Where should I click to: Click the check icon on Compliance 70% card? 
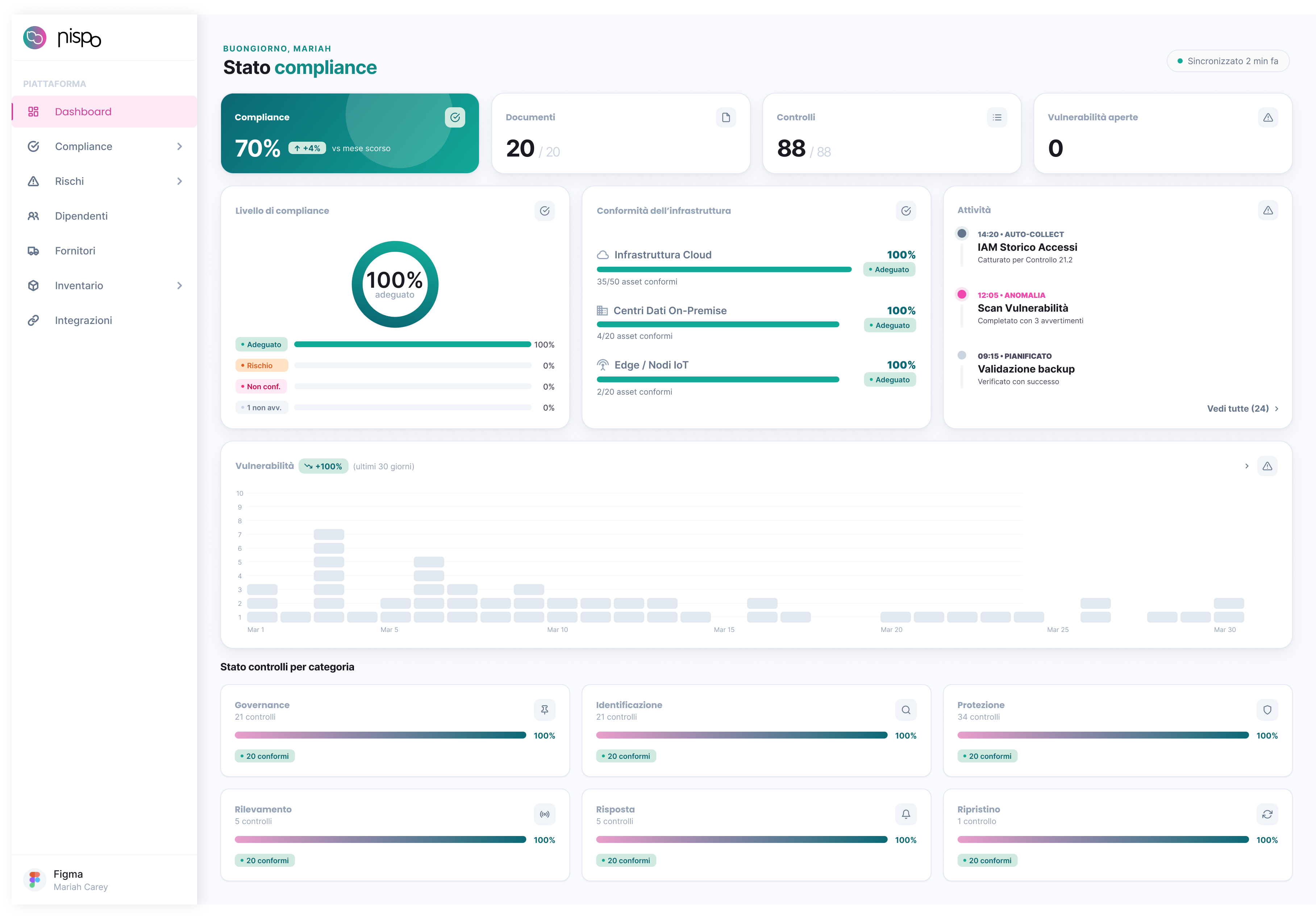pyautogui.click(x=454, y=117)
